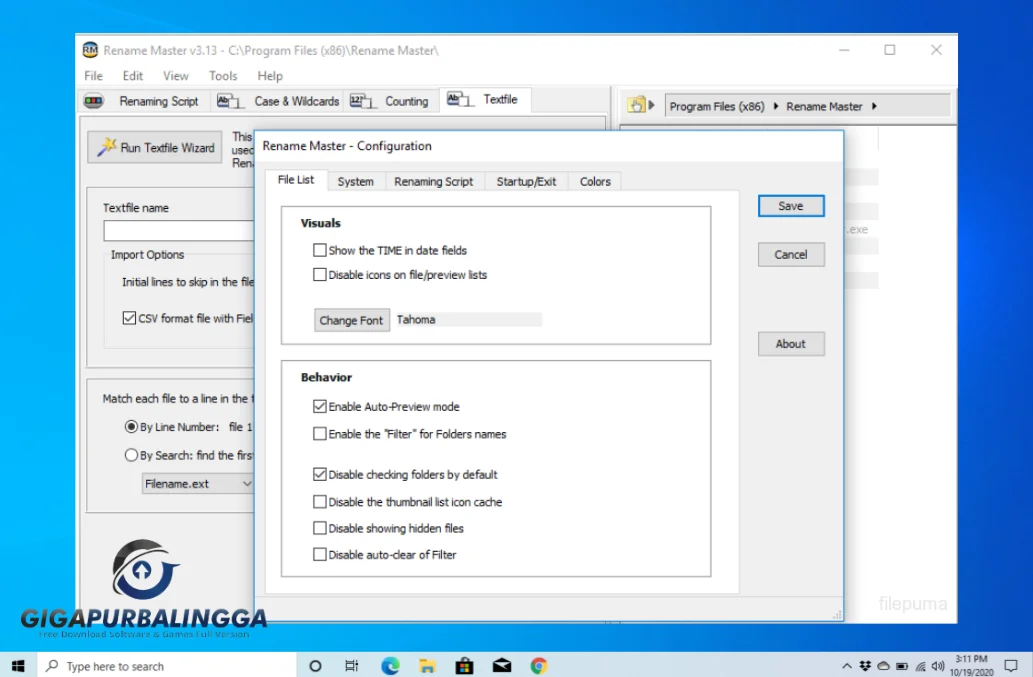The height and width of the screenshot is (677, 1033).
Task: Open the Help menu
Action: (x=269, y=76)
